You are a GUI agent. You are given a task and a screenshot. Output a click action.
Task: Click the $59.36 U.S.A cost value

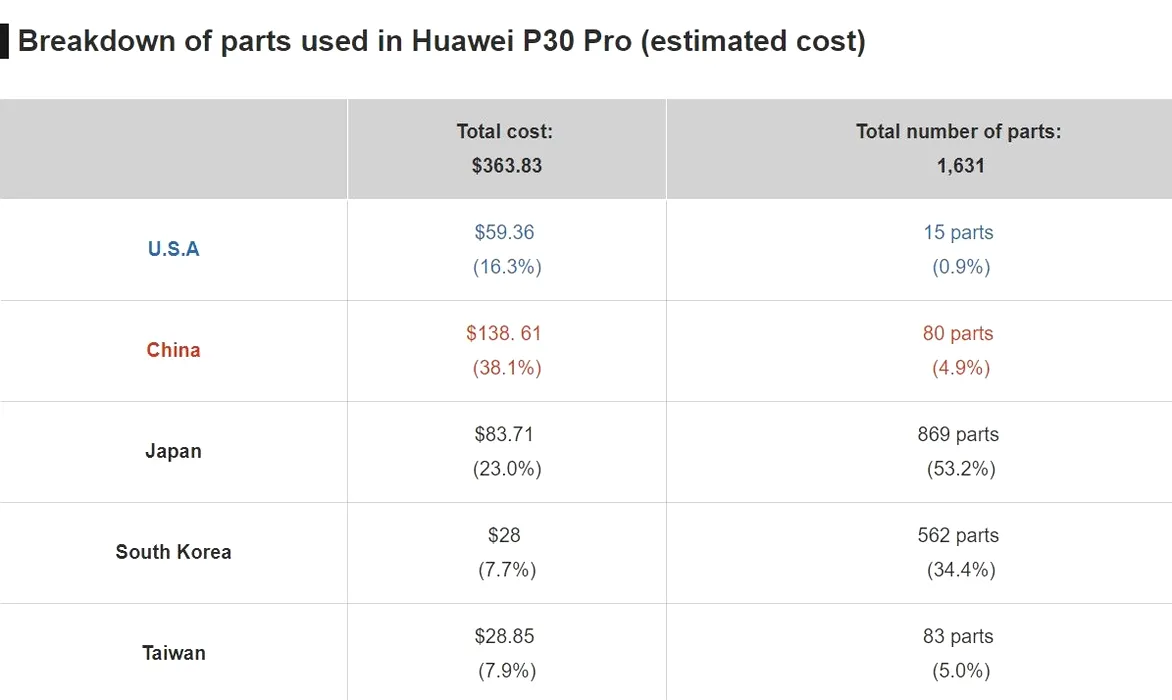point(507,250)
